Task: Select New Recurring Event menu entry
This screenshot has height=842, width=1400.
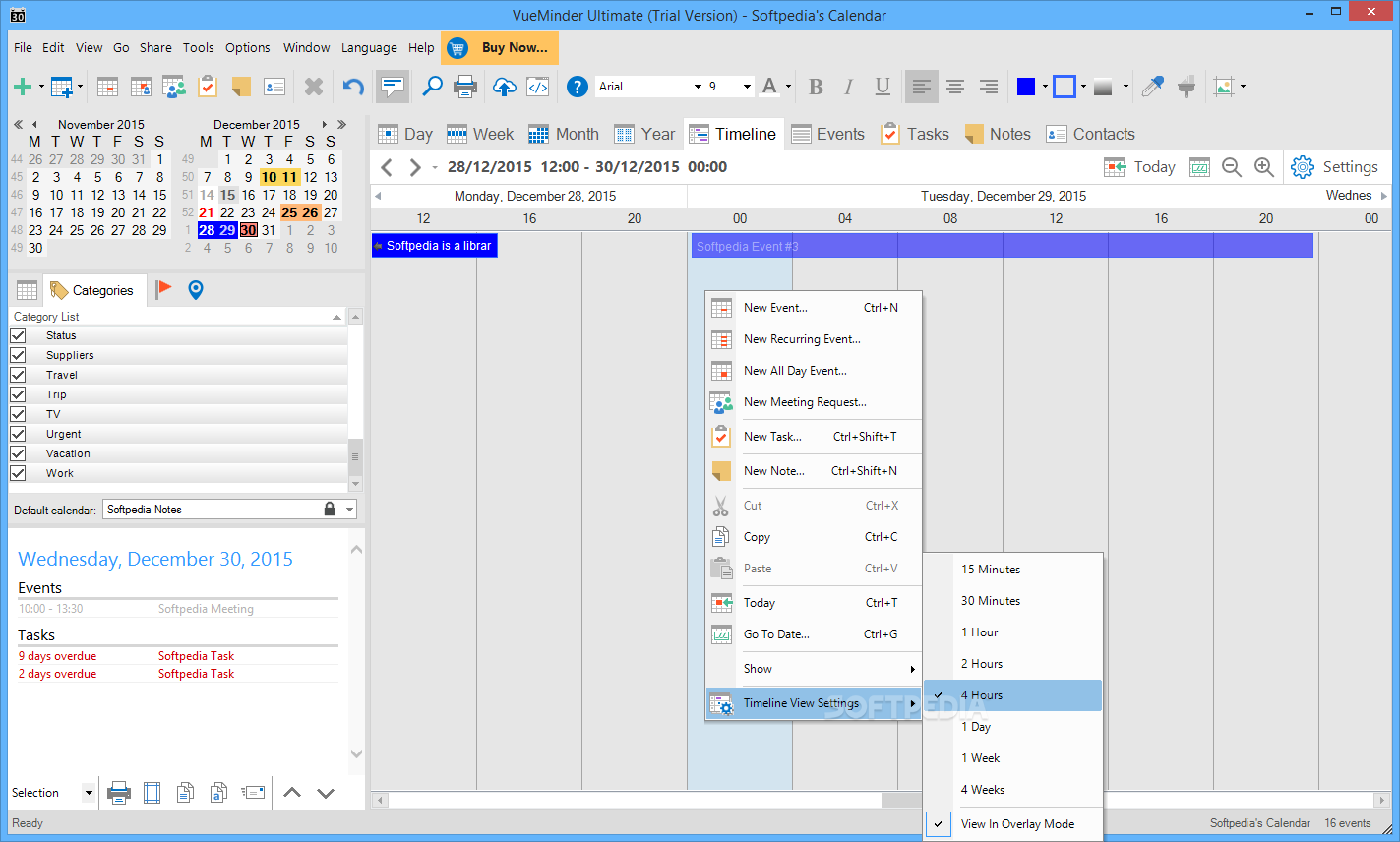Action: pyautogui.click(x=814, y=339)
